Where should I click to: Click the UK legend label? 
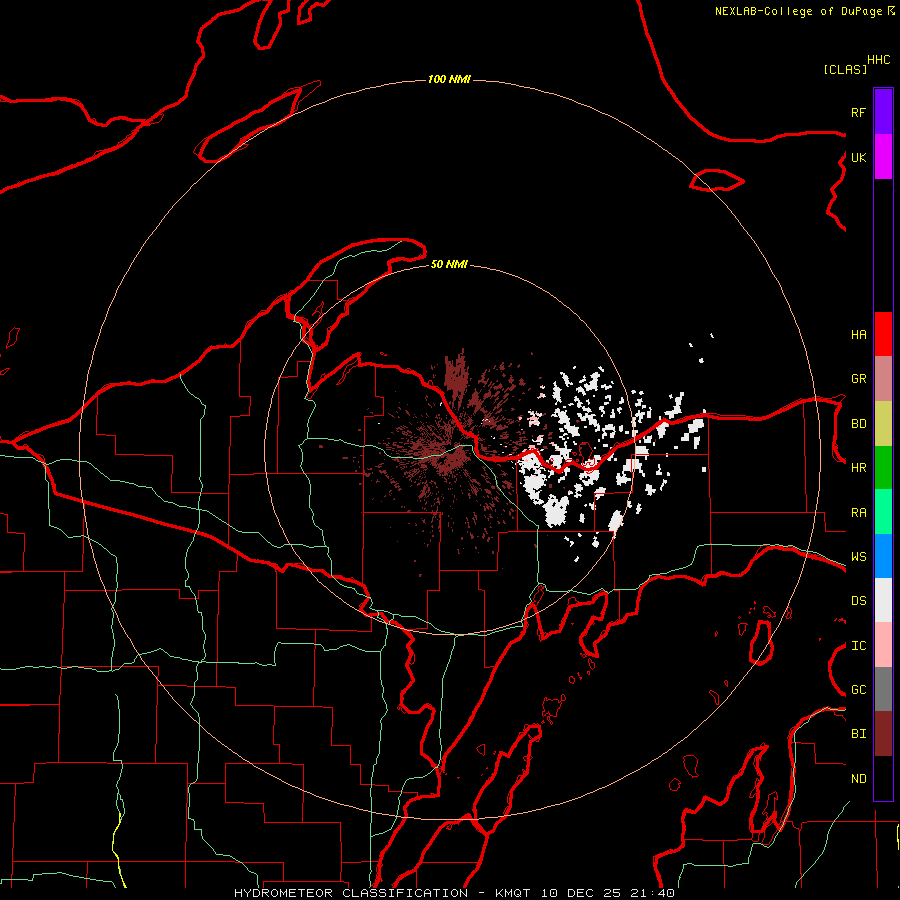point(858,157)
